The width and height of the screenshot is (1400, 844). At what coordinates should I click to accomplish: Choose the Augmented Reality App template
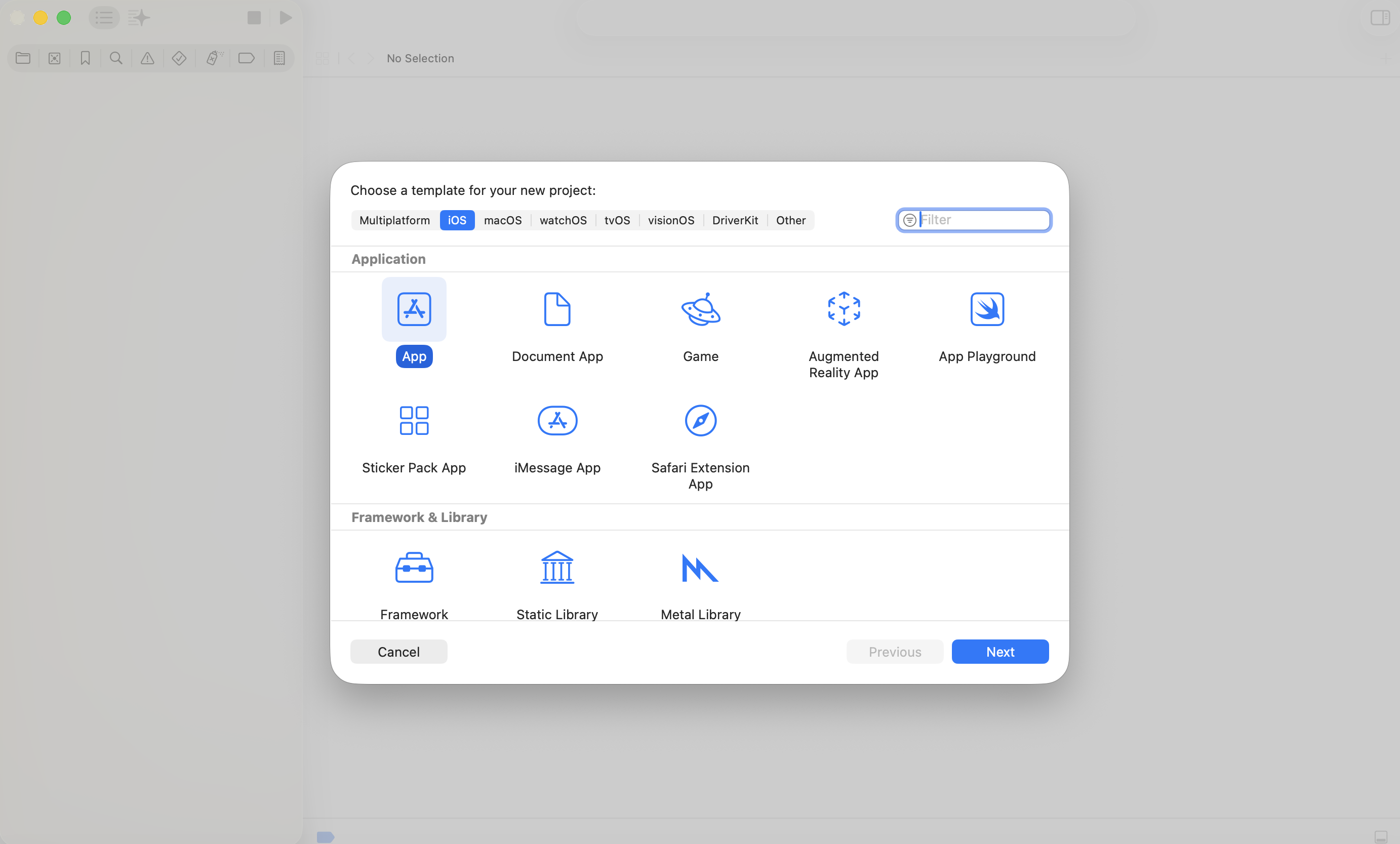(843, 309)
